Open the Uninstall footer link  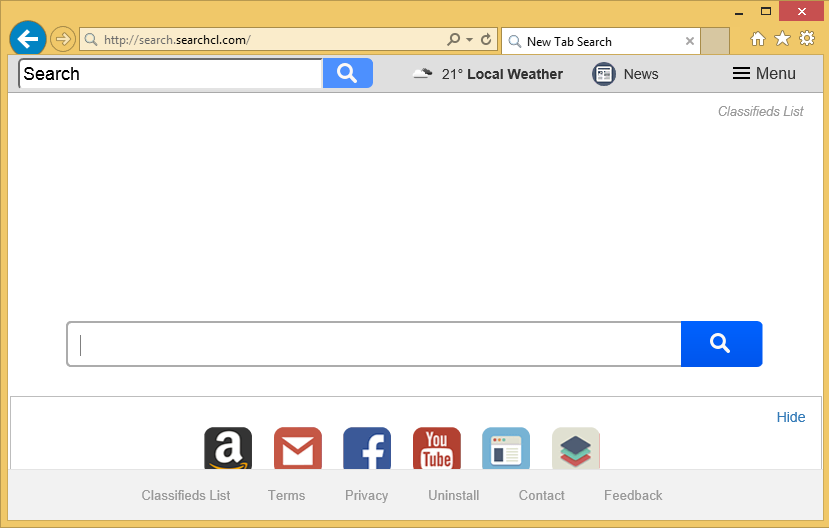[x=454, y=496]
